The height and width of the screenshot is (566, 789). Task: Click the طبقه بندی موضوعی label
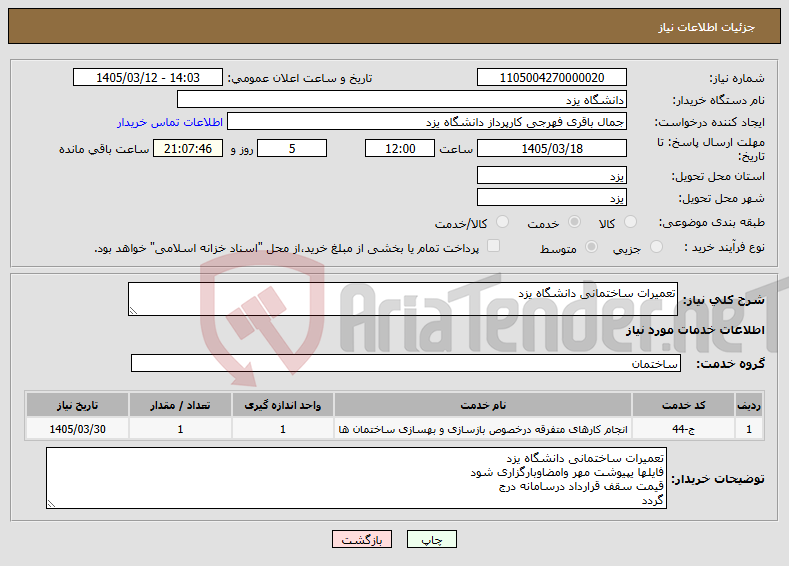pos(712,222)
